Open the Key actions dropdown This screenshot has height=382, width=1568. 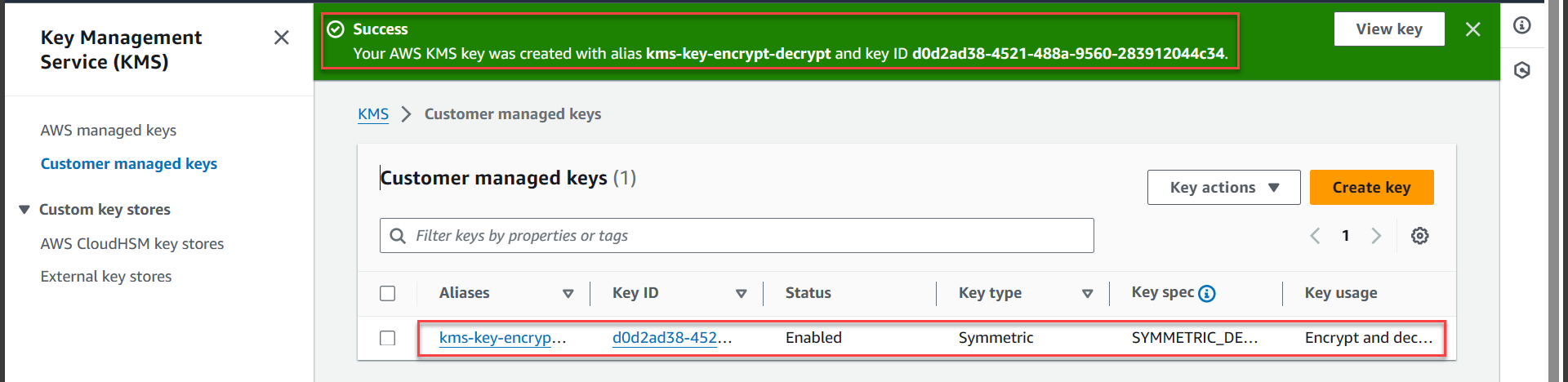[1224, 187]
